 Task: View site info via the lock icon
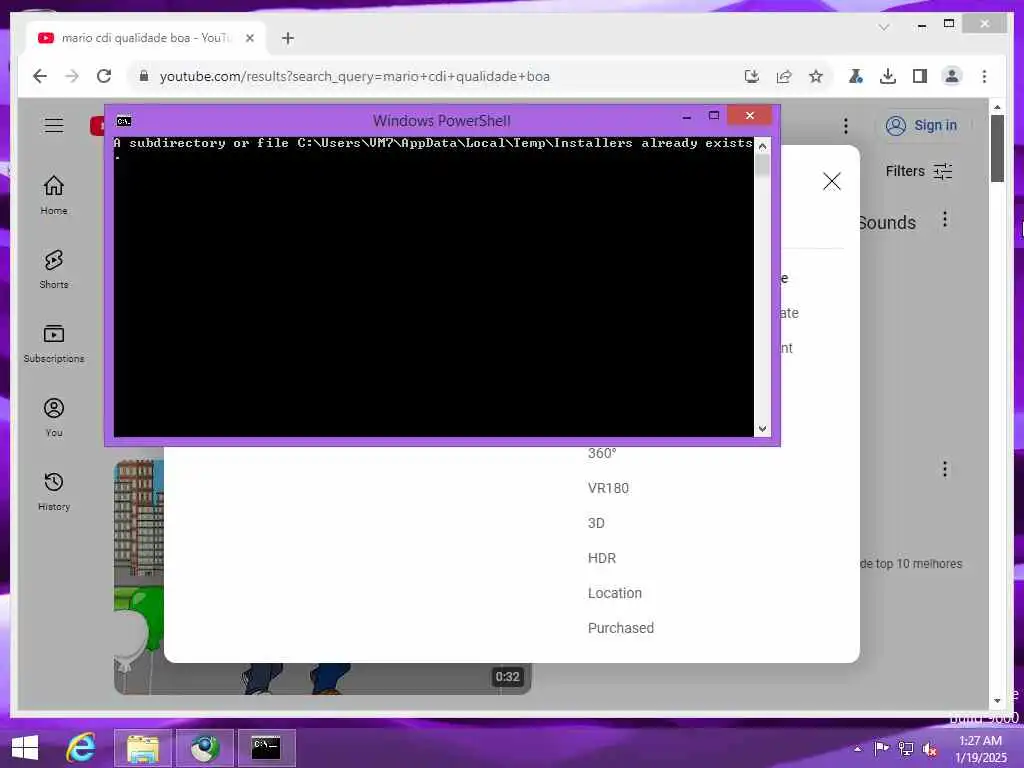[144, 76]
